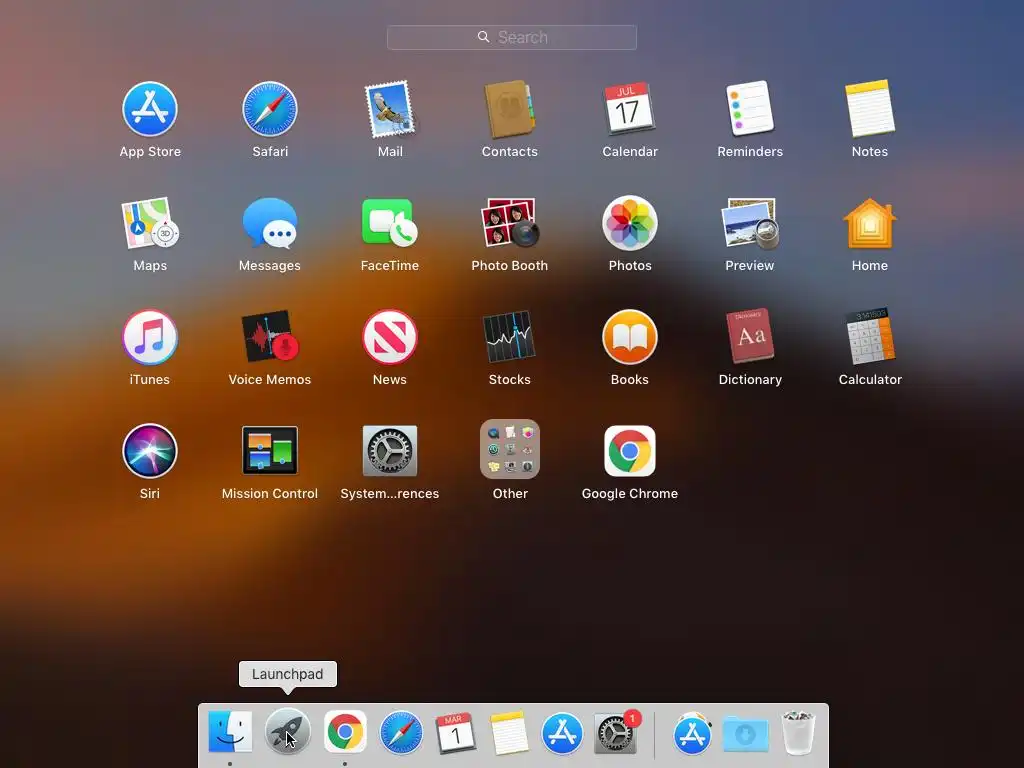Open FaceTime
This screenshot has width=1024, height=768.
(x=390, y=223)
